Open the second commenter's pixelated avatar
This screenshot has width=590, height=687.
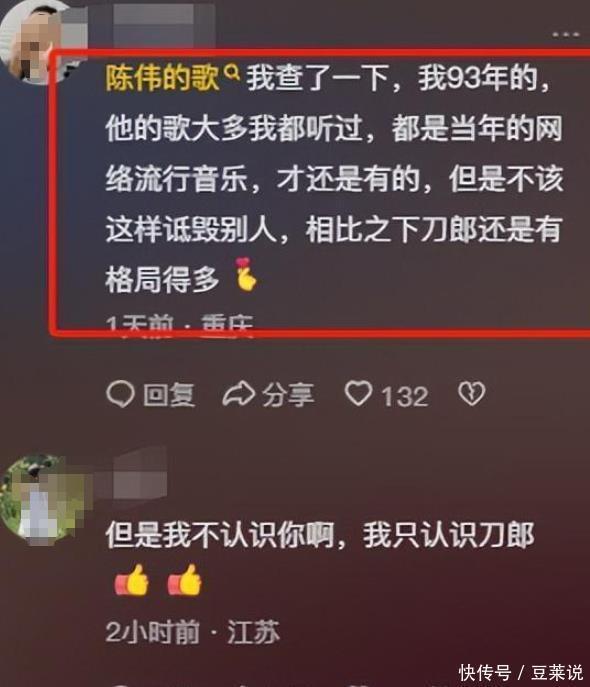tap(43, 499)
